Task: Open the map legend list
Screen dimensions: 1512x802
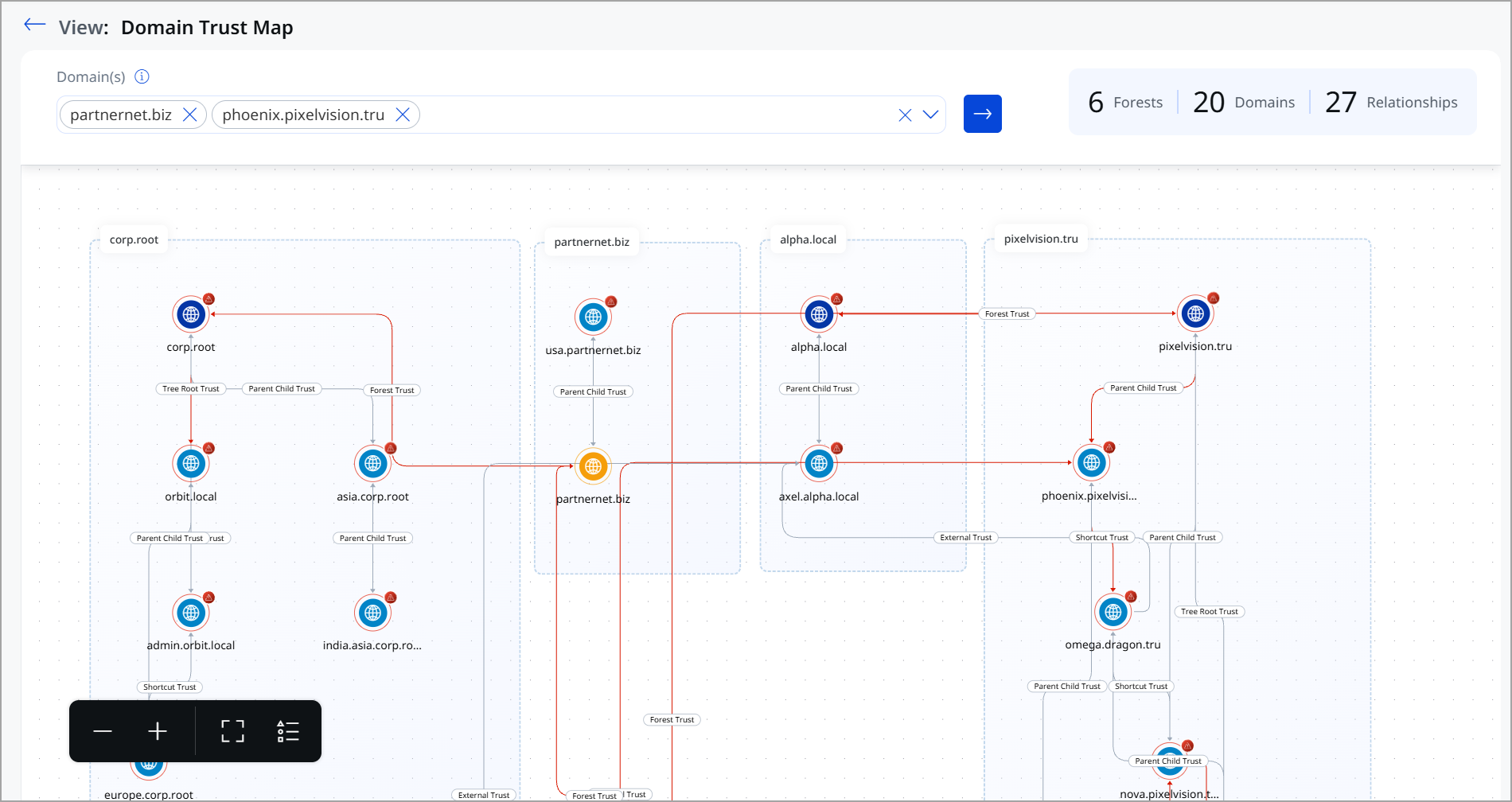Action: coord(287,731)
